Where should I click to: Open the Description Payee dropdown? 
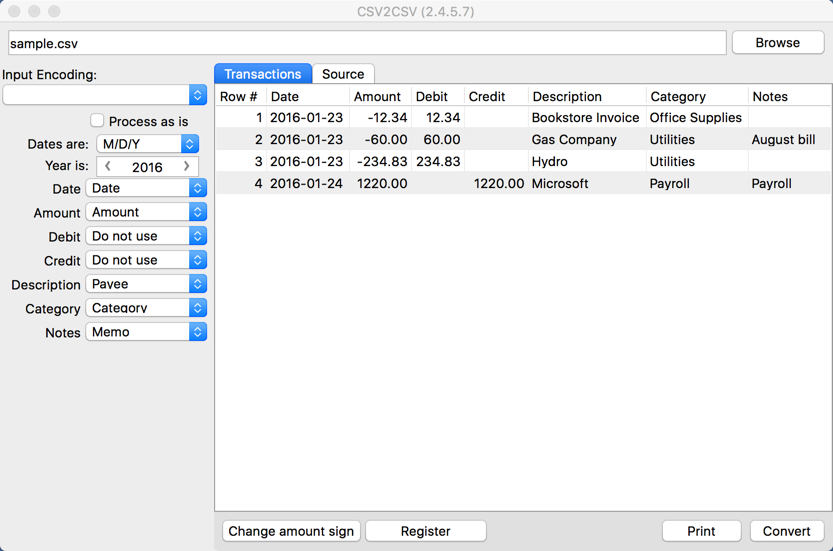[x=146, y=284]
